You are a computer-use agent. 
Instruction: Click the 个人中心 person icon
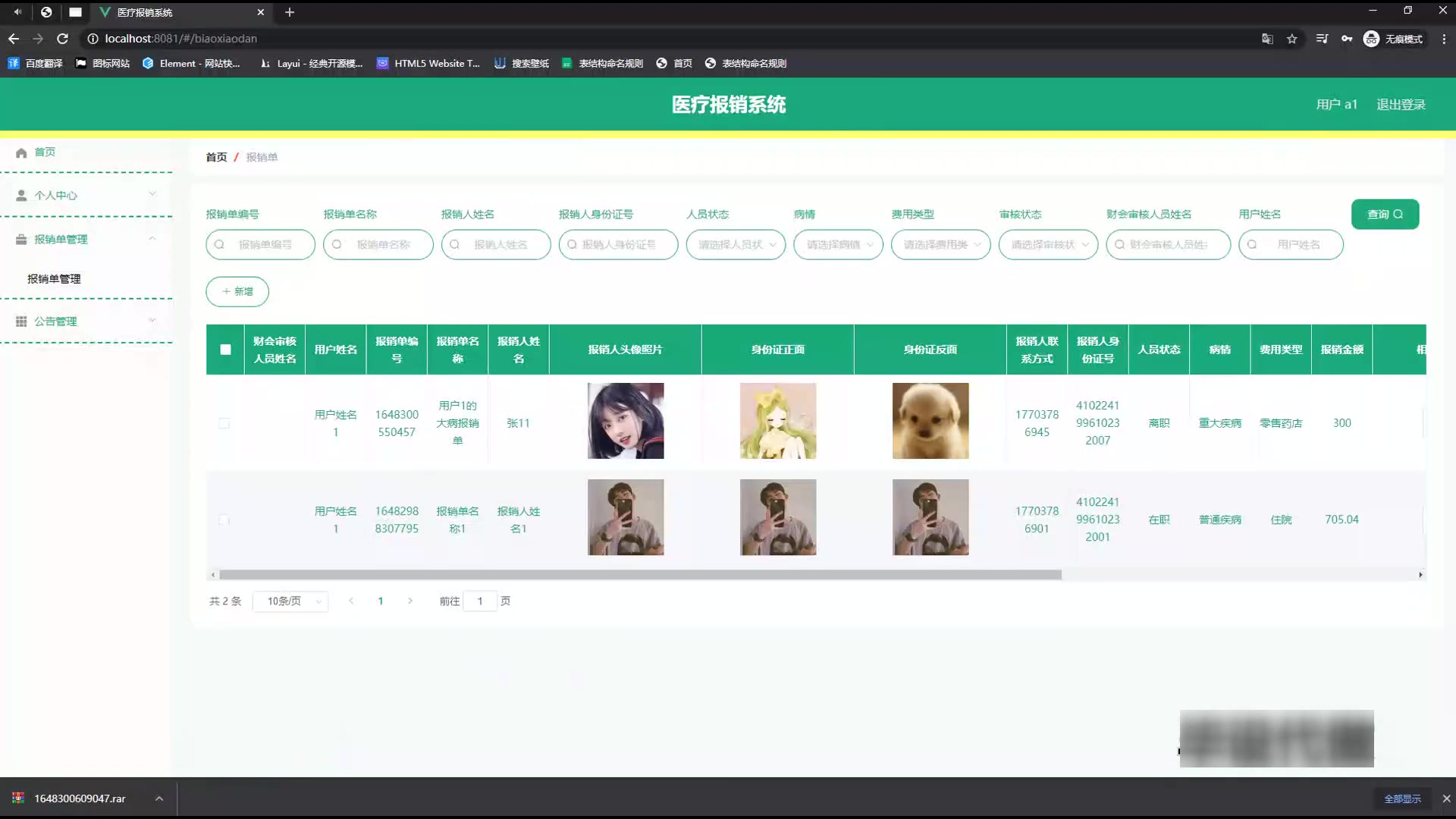[x=21, y=196]
